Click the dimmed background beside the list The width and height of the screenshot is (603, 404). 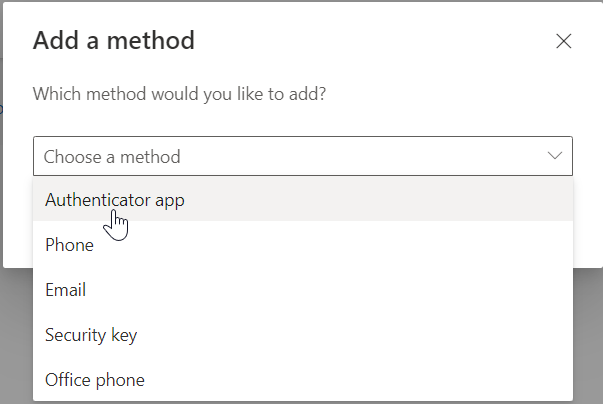(x=588, y=334)
